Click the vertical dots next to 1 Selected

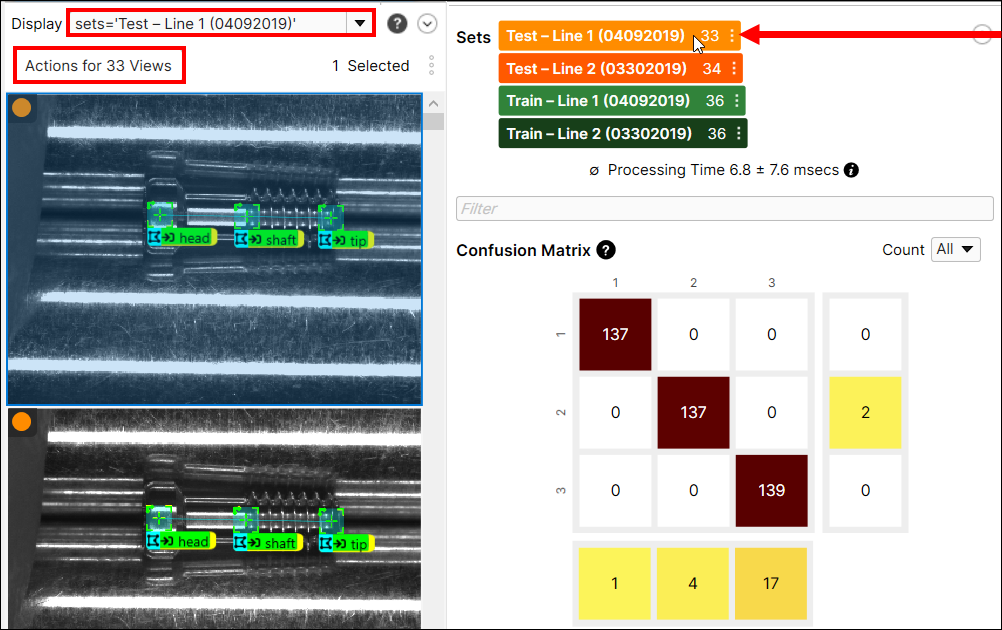click(431, 66)
